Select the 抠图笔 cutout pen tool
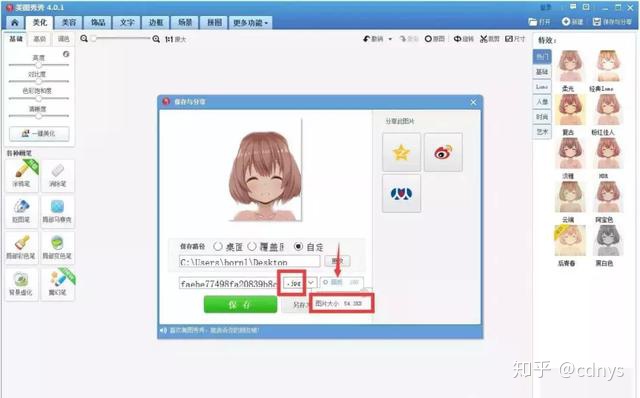The height and width of the screenshot is (398, 640). 22,211
